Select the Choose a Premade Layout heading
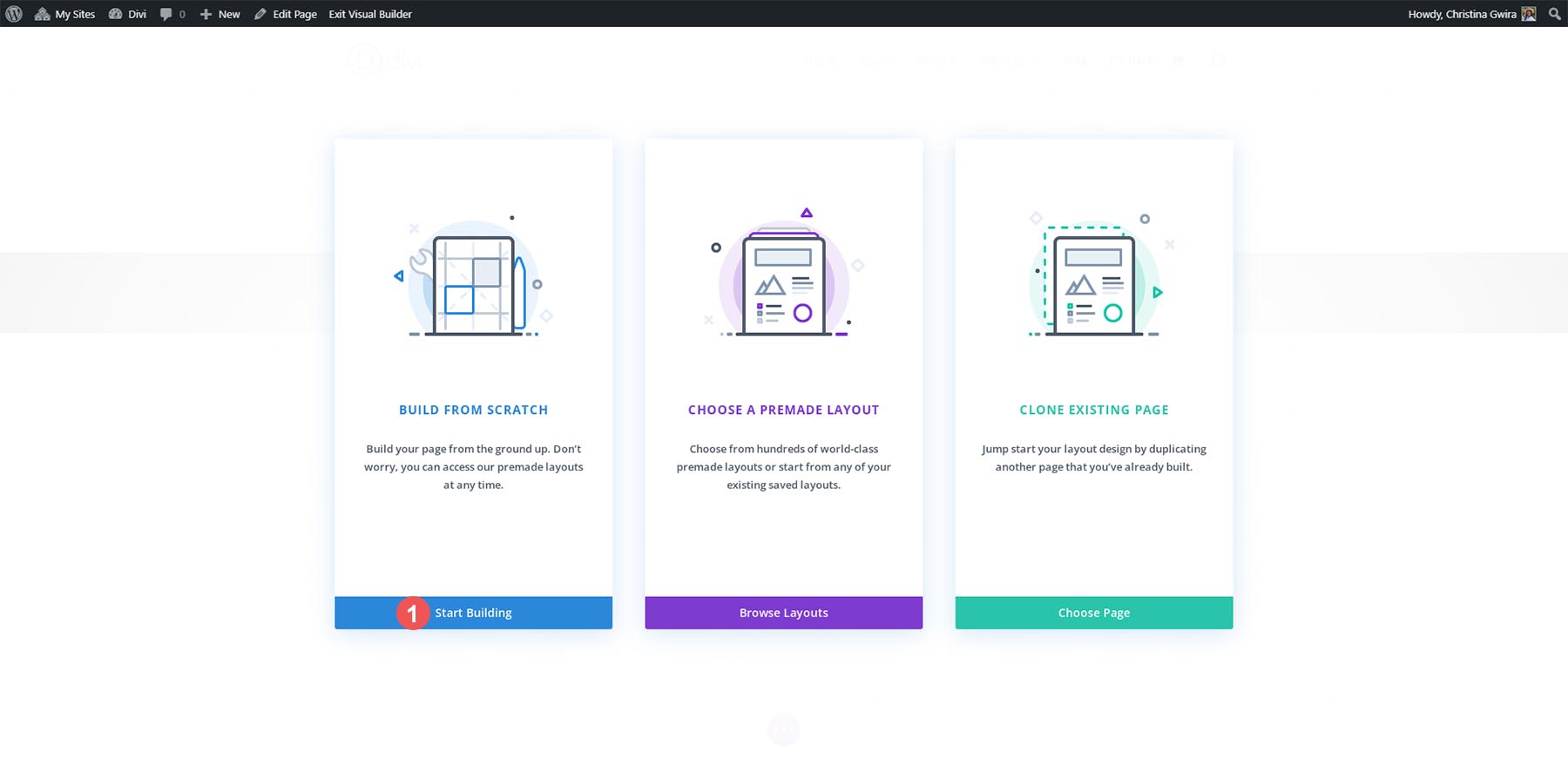The image size is (1568, 760). point(783,410)
